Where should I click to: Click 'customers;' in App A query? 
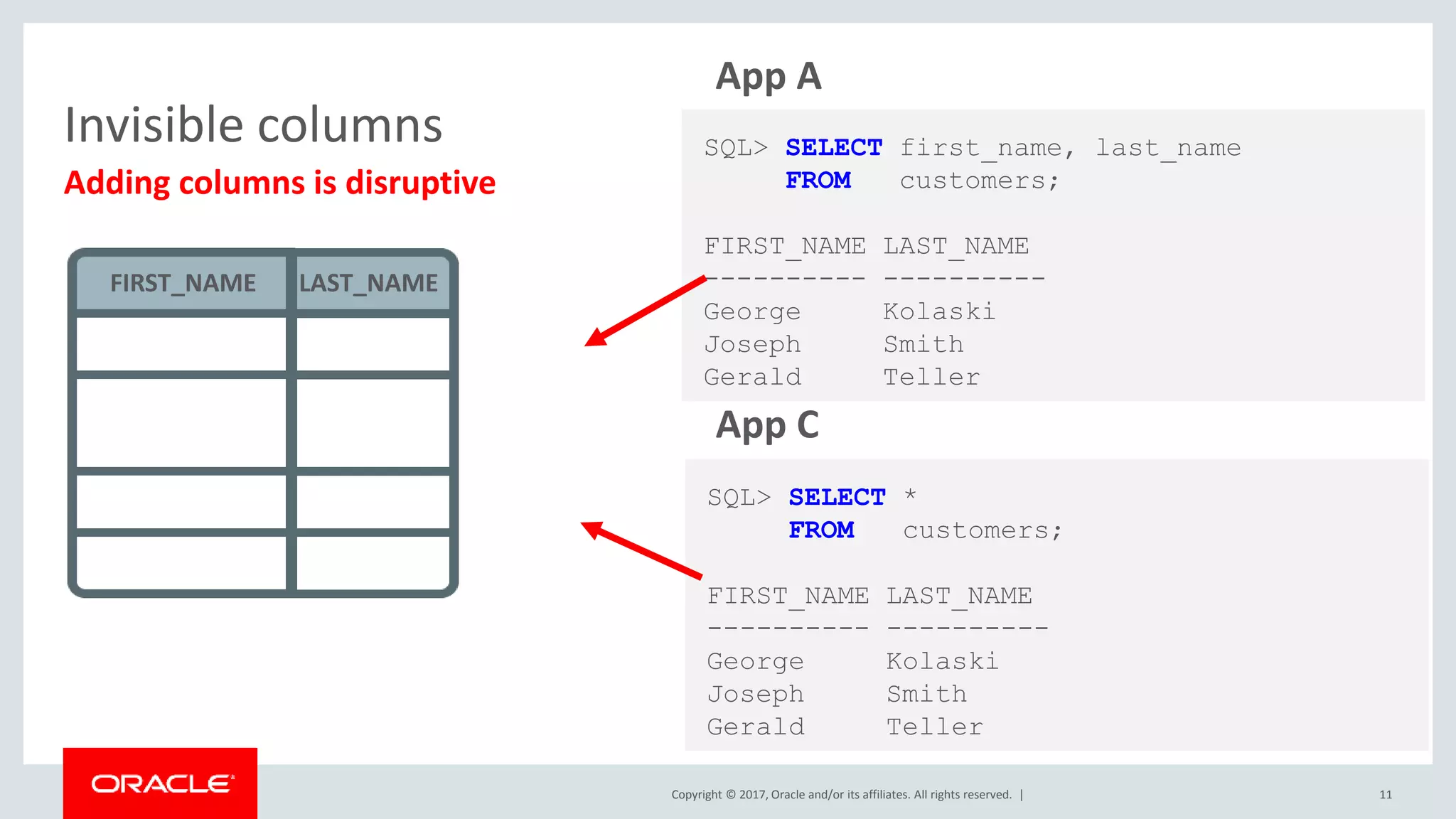click(980, 181)
